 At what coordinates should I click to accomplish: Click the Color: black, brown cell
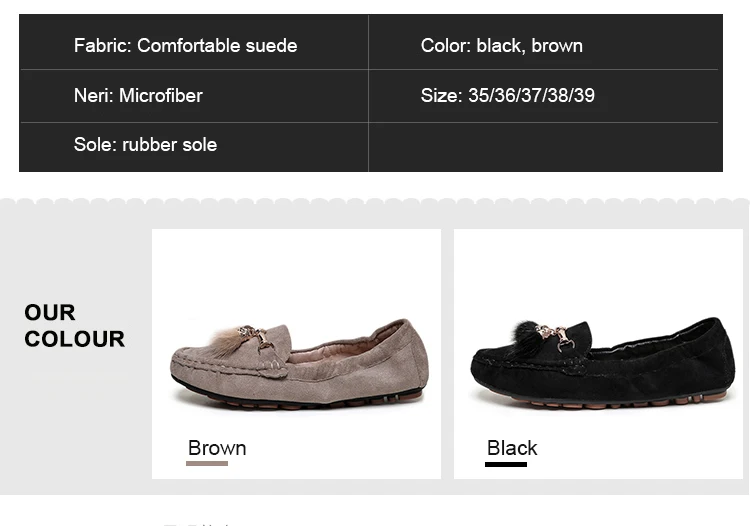544,43
